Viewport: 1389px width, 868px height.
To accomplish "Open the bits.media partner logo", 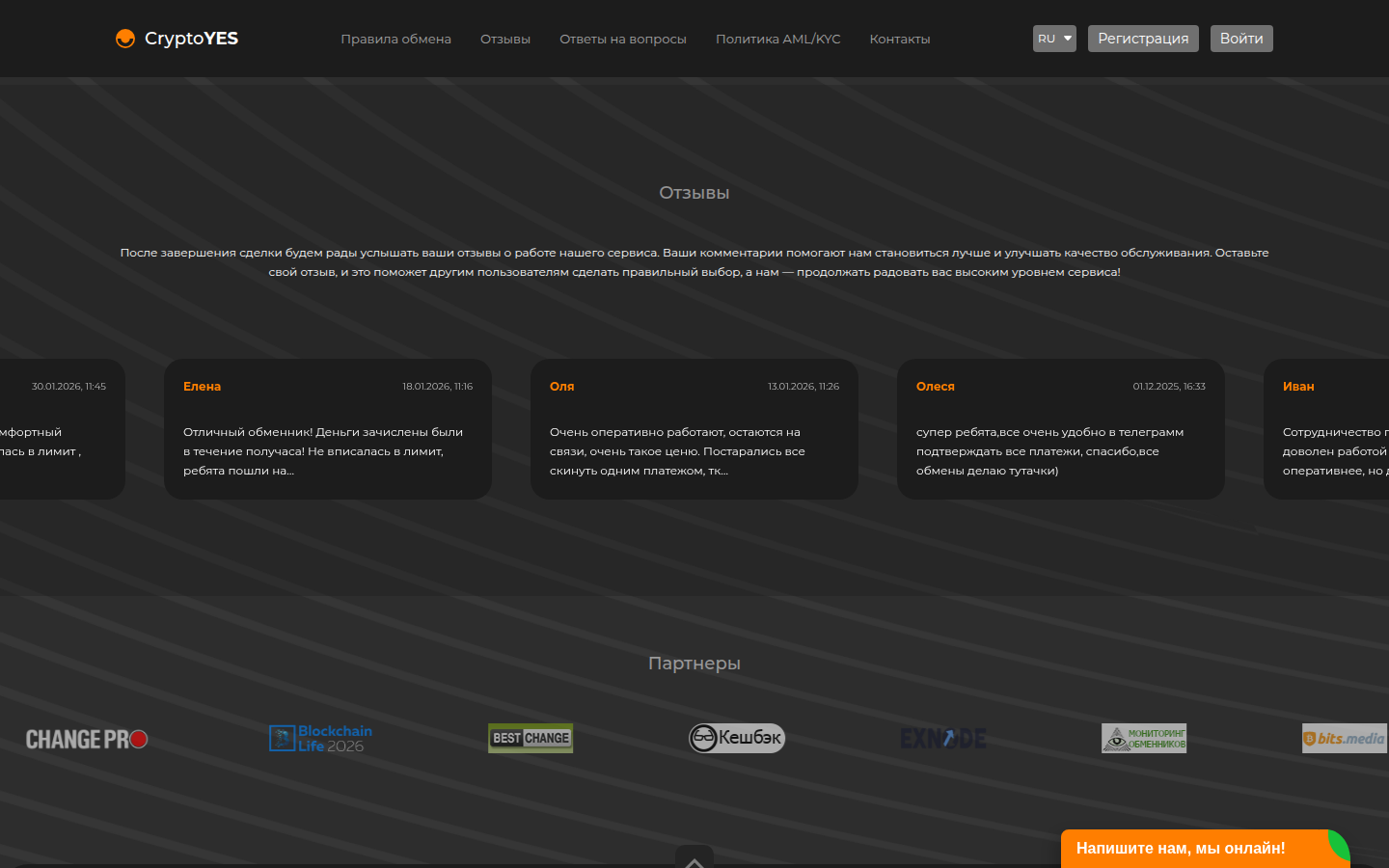I will [1345, 739].
